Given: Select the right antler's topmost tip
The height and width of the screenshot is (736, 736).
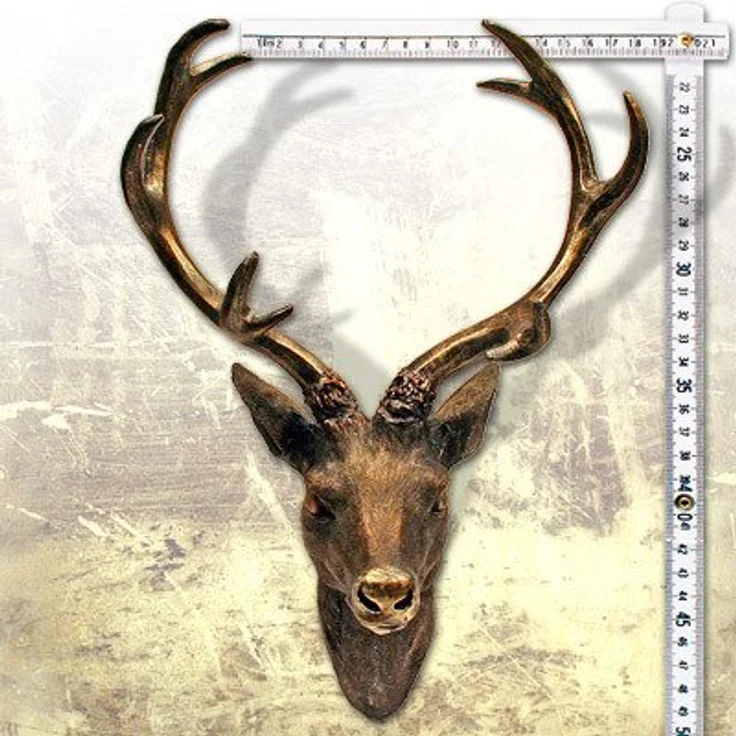Looking at the screenshot, I should 488,24.
